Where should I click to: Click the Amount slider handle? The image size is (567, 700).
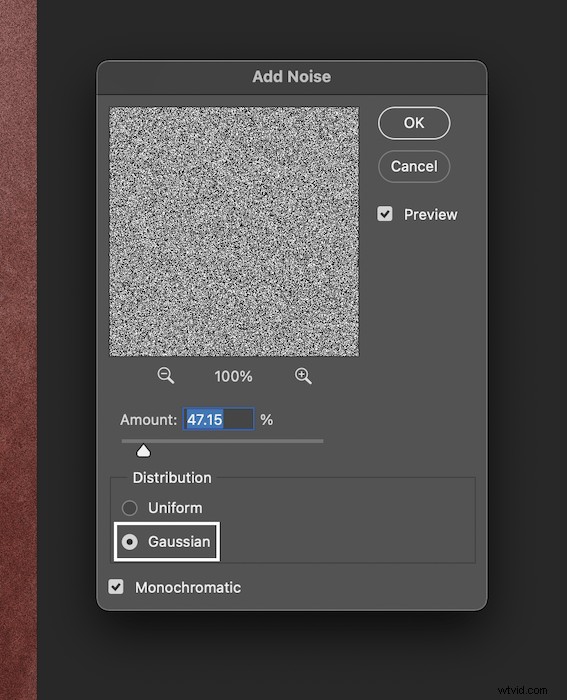coord(143,451)
